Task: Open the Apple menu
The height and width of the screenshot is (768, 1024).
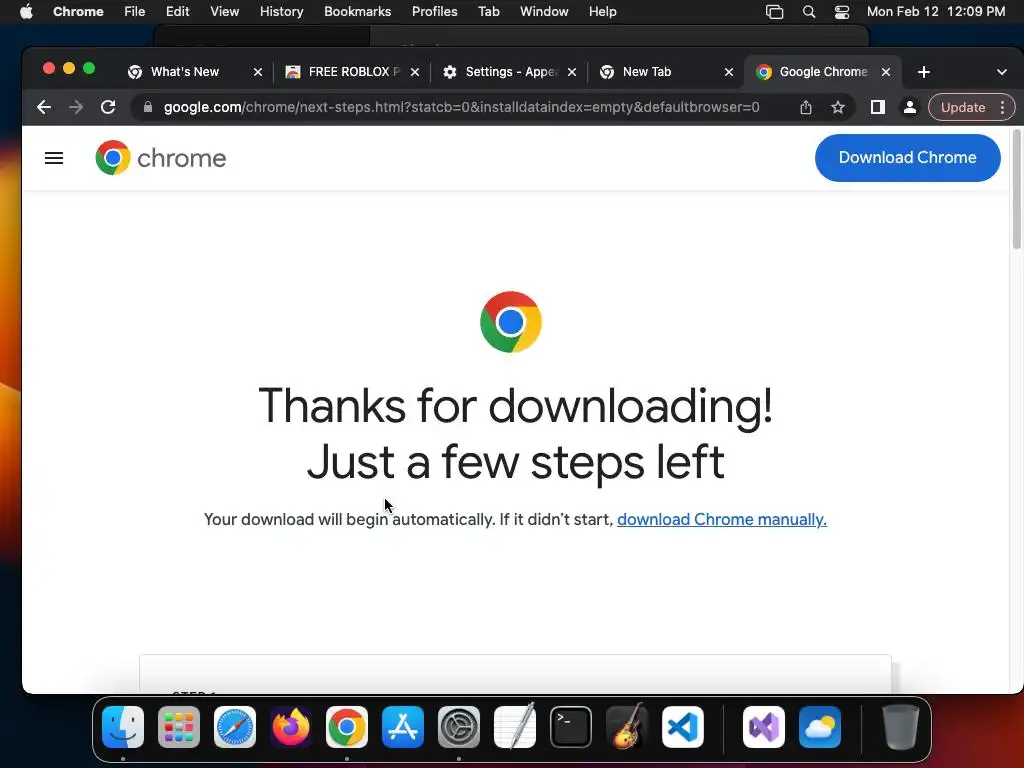Action: click(x=26, y=12)
